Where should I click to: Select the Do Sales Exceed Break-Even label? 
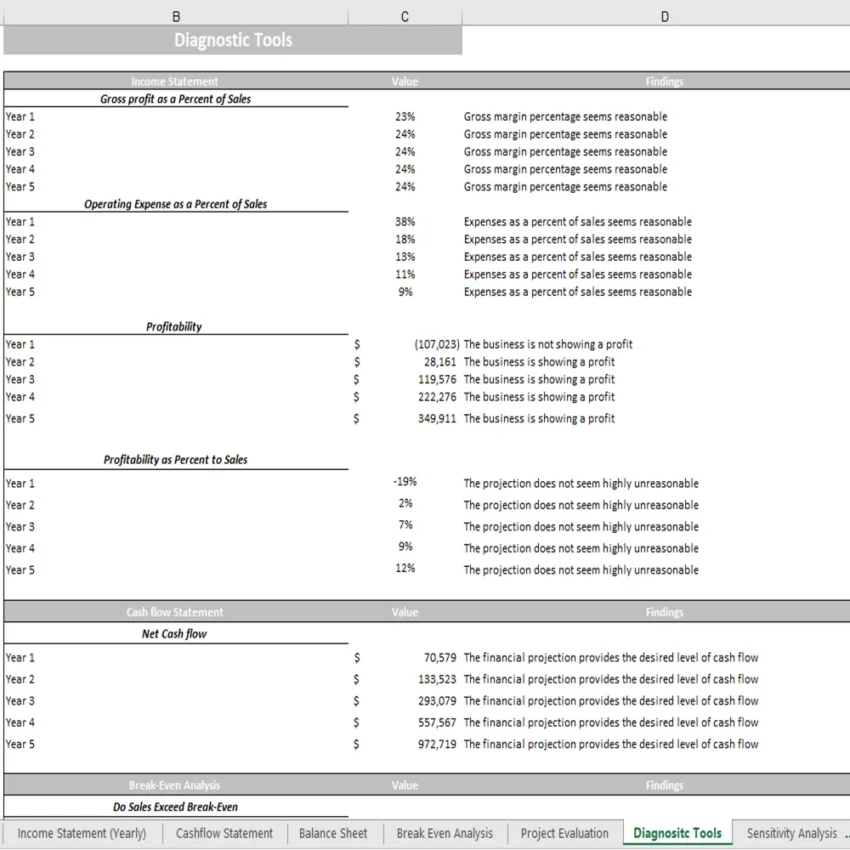(x=176, y=806)
